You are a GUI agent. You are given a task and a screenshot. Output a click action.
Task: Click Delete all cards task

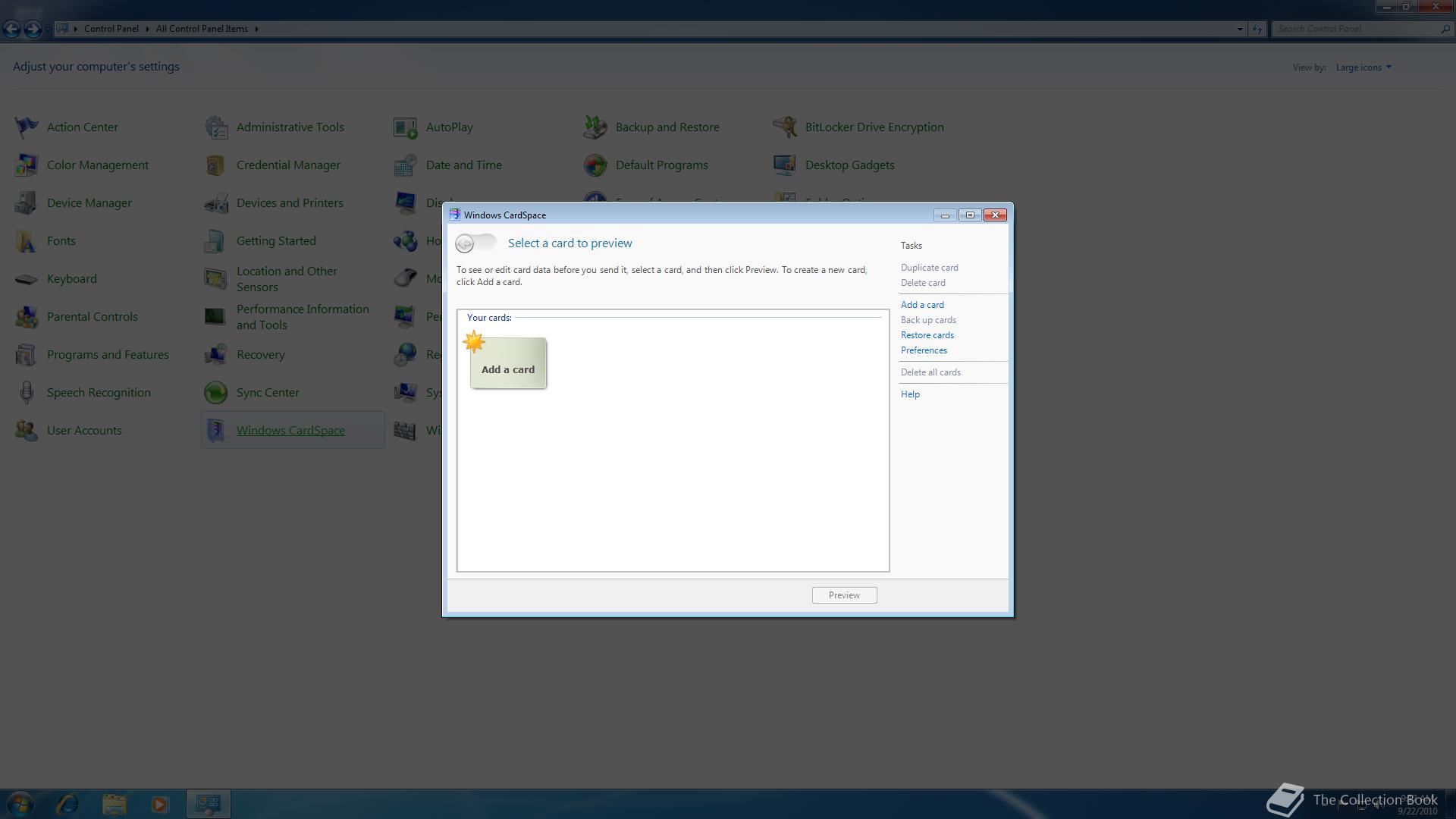[930, 372]
